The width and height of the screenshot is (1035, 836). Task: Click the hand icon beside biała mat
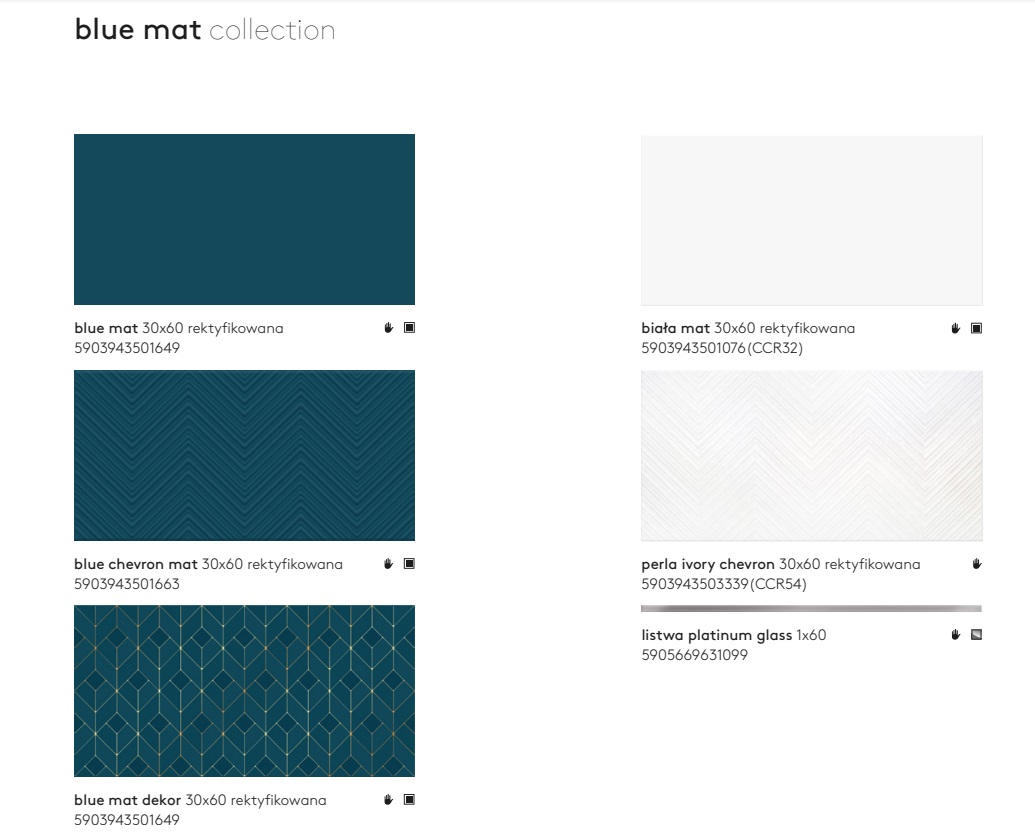click(956, 328)
